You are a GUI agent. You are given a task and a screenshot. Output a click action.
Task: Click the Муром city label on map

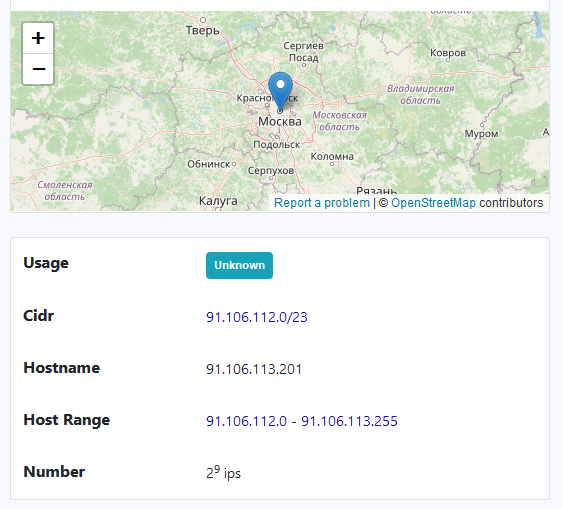coord(481,134)
